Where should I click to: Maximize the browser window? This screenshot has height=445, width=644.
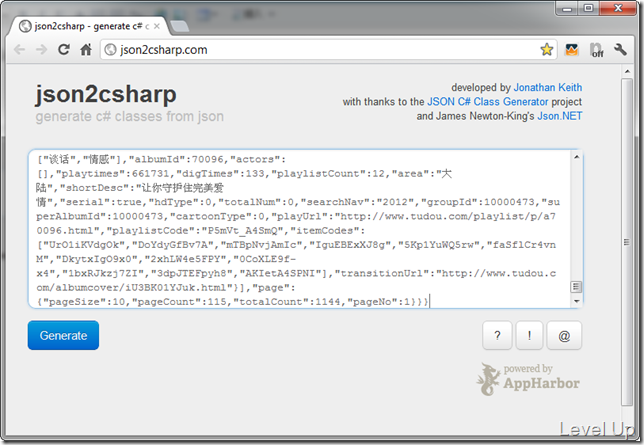pyautogui.click(x=589, y=8)
